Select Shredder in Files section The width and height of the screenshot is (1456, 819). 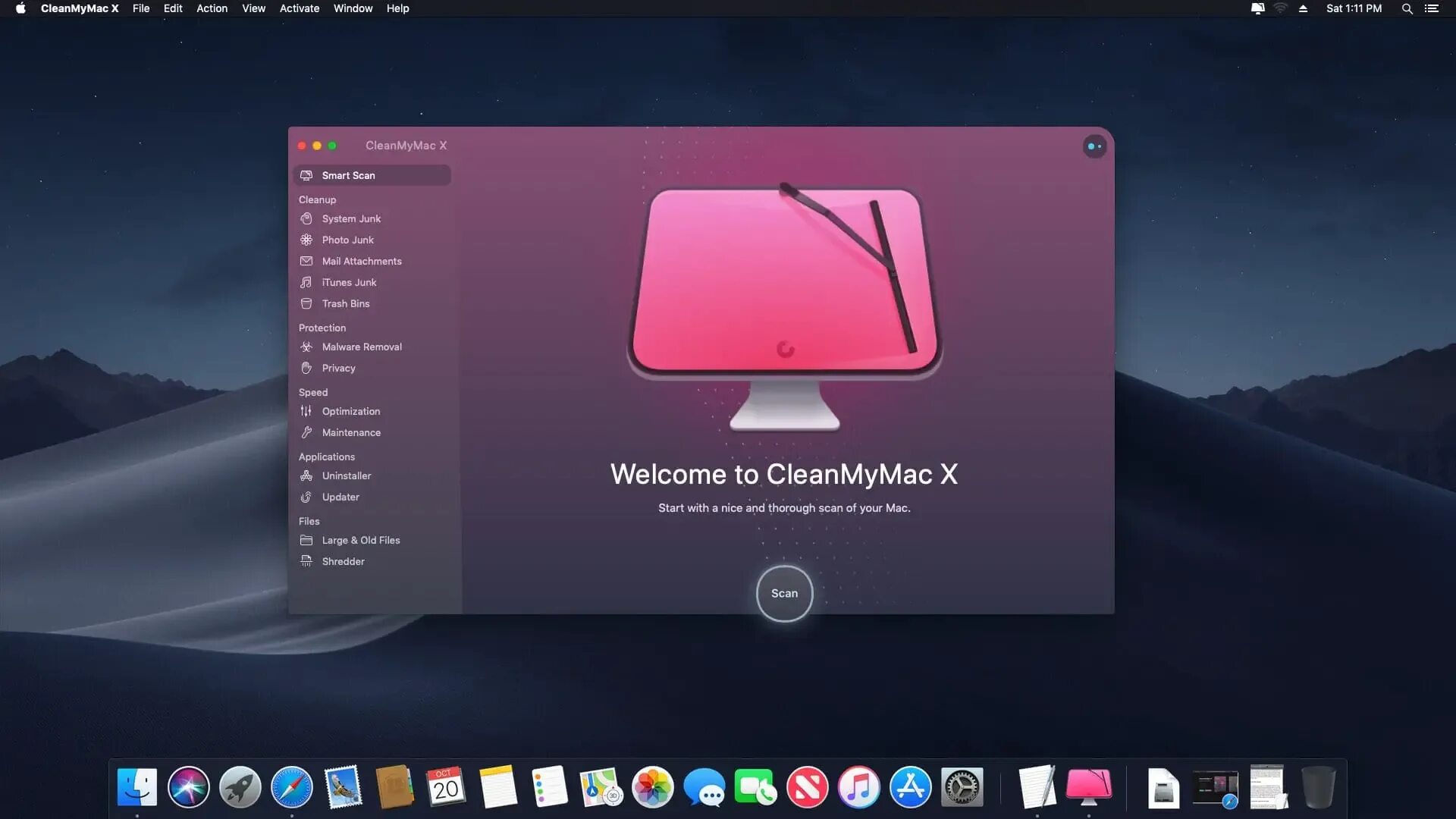tap(343, 561)
